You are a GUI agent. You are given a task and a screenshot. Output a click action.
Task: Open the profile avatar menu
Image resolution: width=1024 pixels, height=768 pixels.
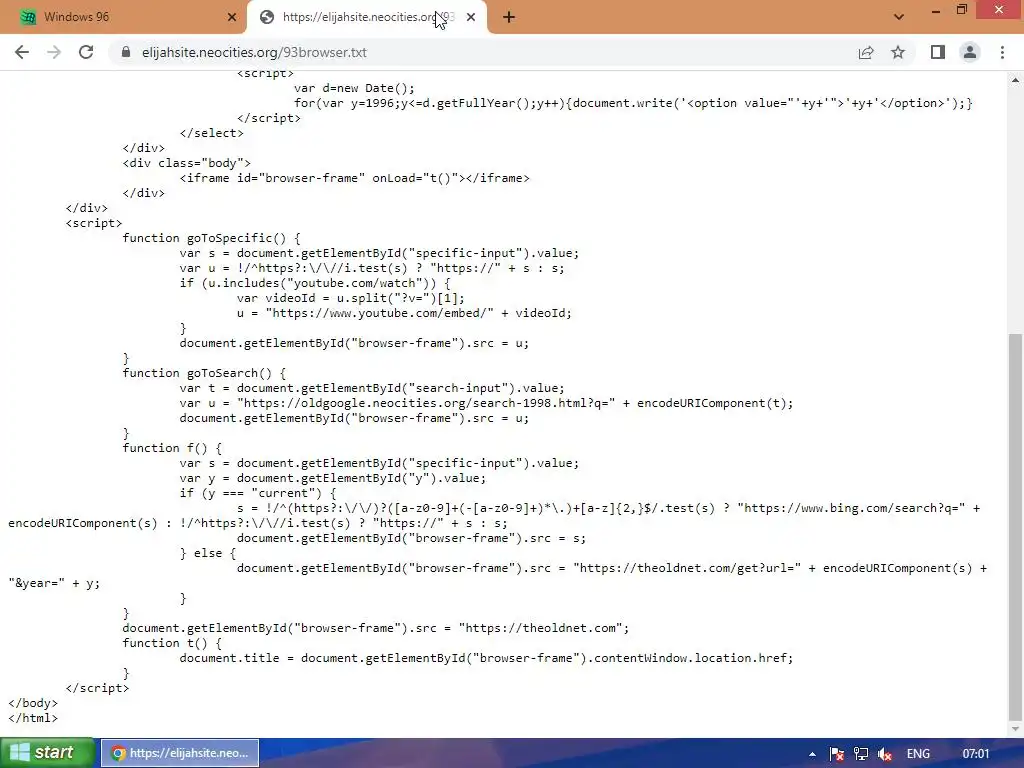[970, 52]
